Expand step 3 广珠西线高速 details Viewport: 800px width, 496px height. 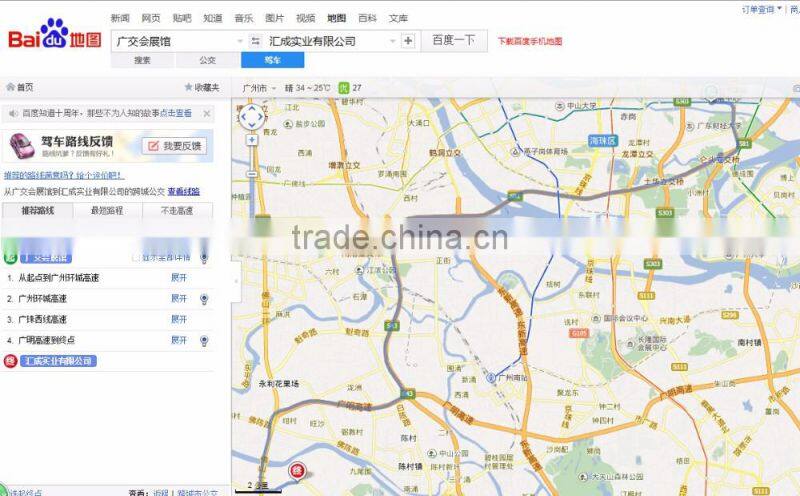(178, 319)
